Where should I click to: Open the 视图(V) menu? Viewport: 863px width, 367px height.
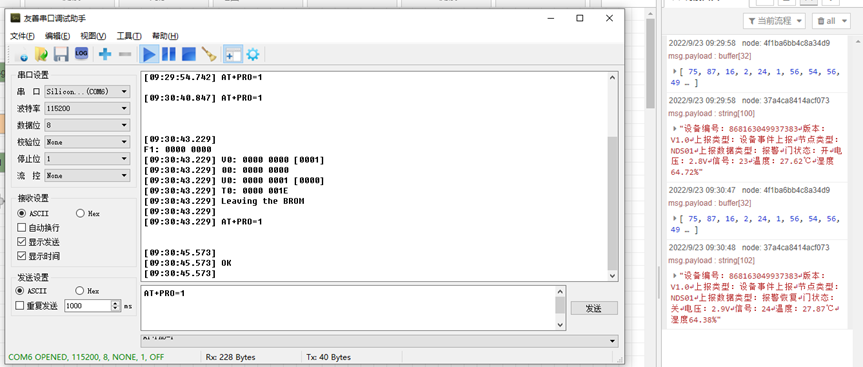click(x=93, y=36)
